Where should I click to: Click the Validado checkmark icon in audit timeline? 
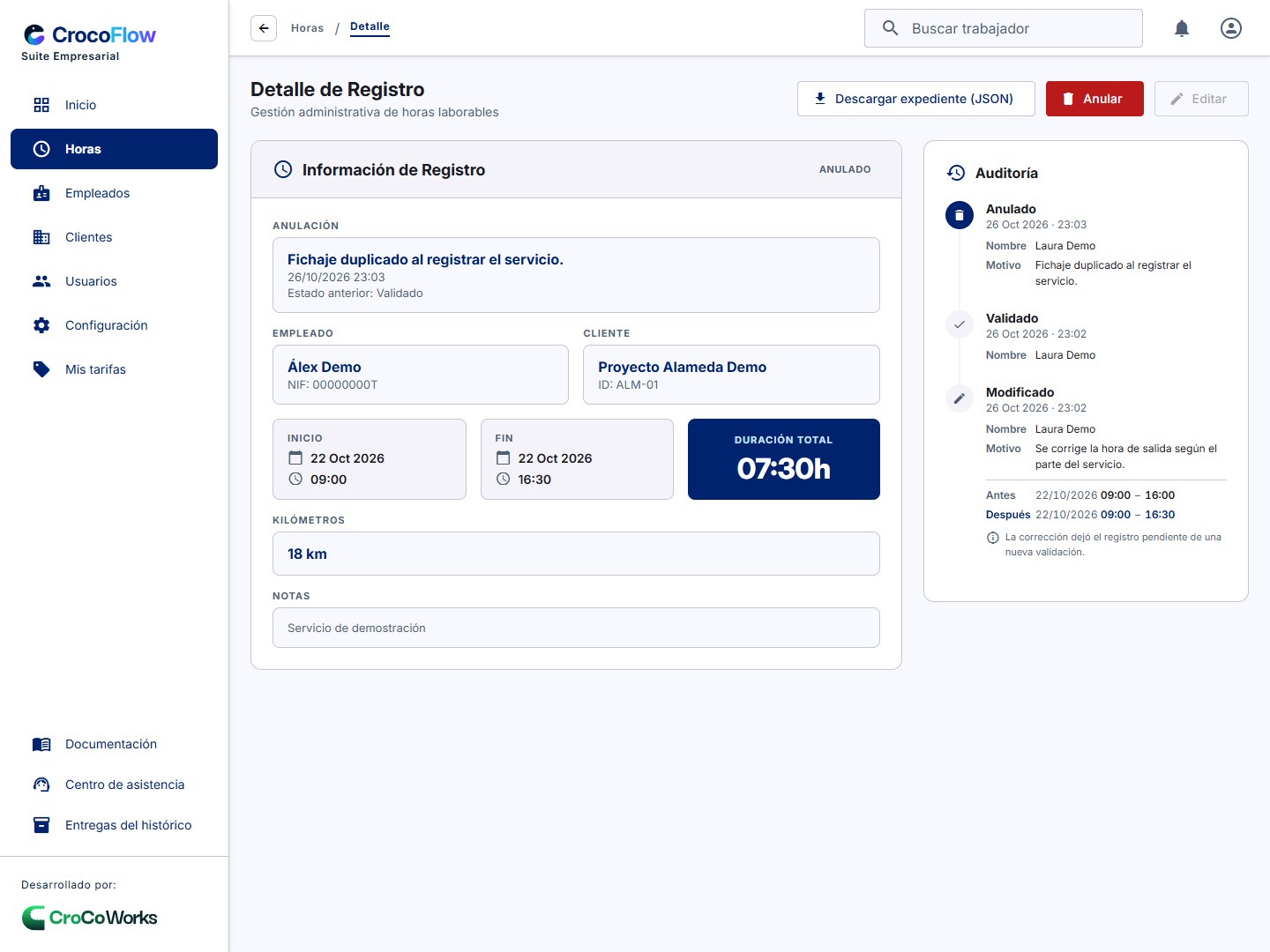(x=960, y=324)
